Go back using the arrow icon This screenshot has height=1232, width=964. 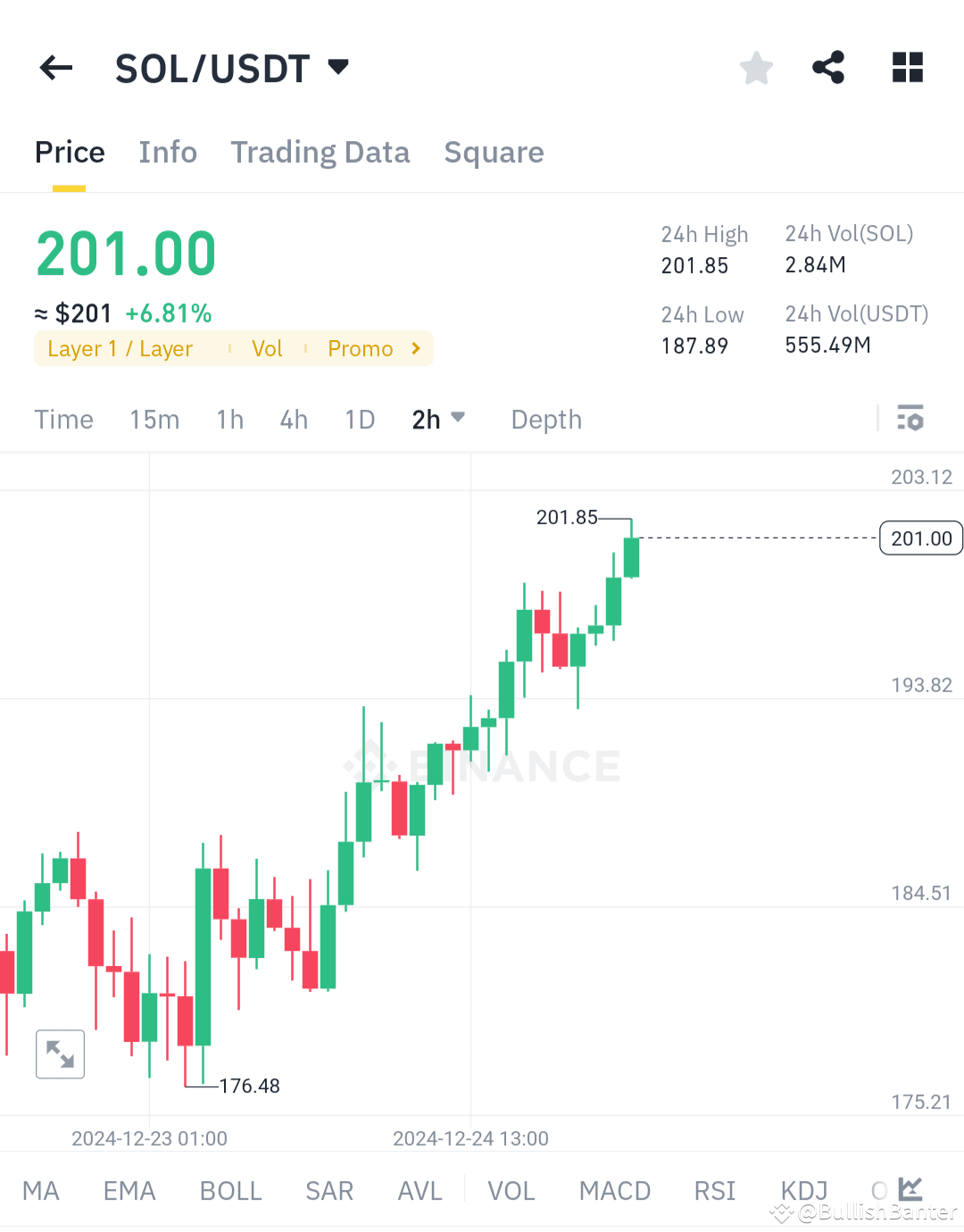tap(55, 68)
